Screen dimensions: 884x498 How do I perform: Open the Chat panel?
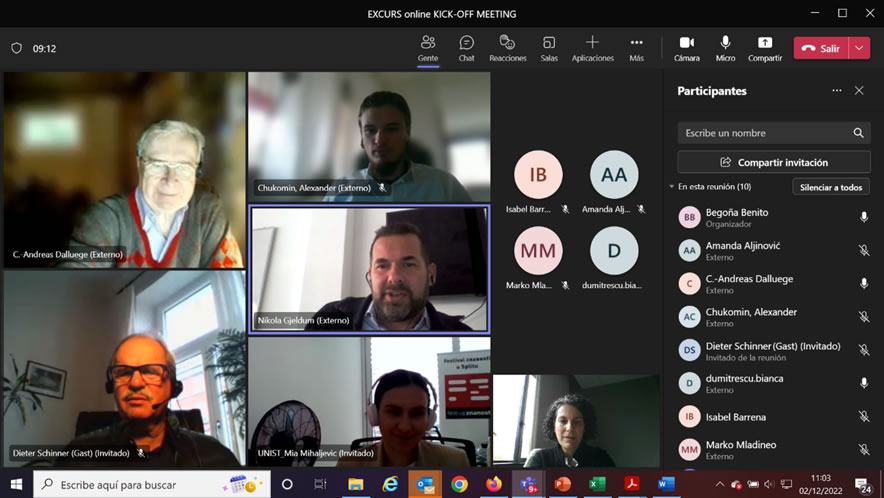click(x=466, y=49)
